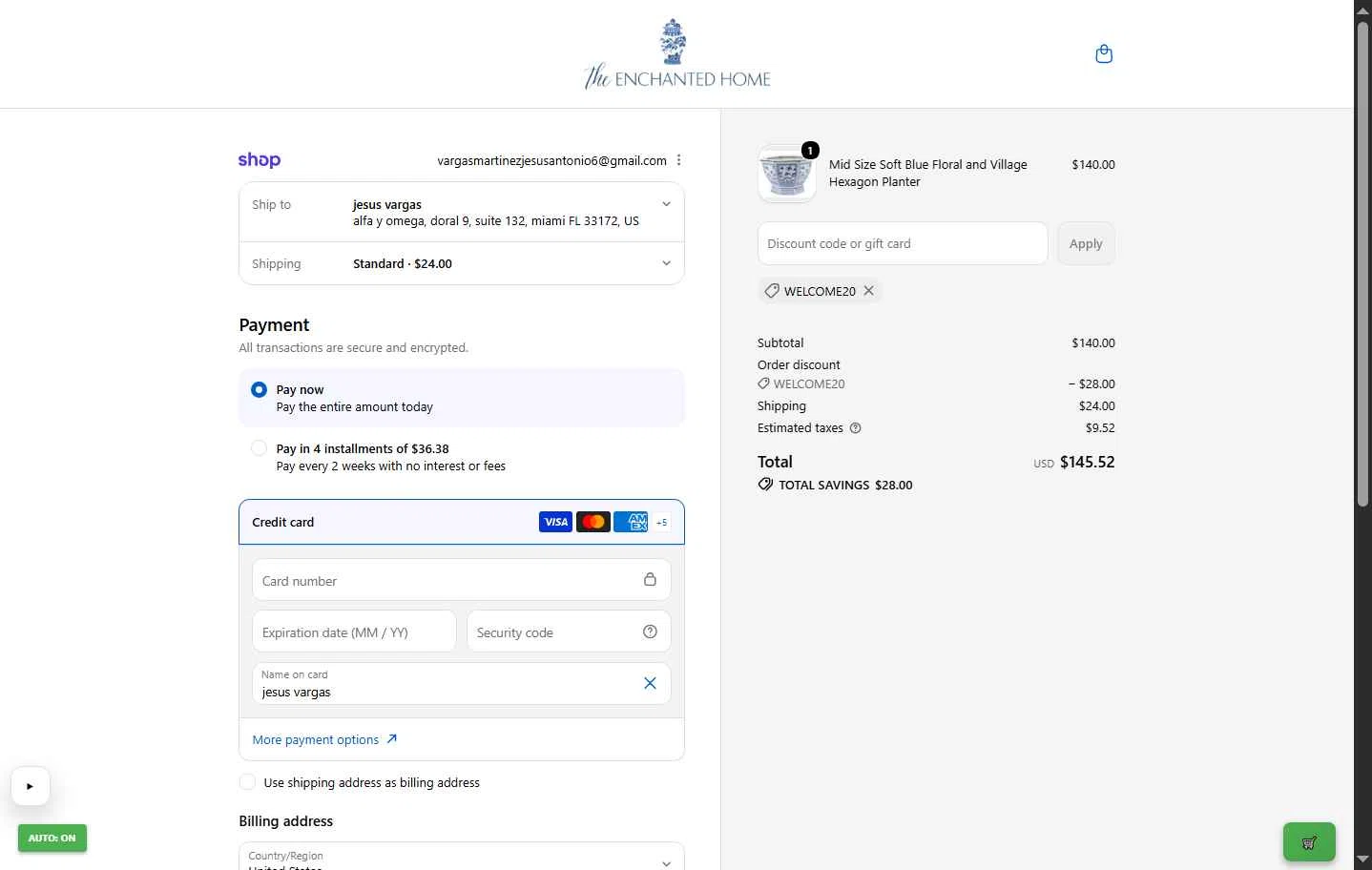Click the Estimated taxes amount $9.52

click(1100, 428)
